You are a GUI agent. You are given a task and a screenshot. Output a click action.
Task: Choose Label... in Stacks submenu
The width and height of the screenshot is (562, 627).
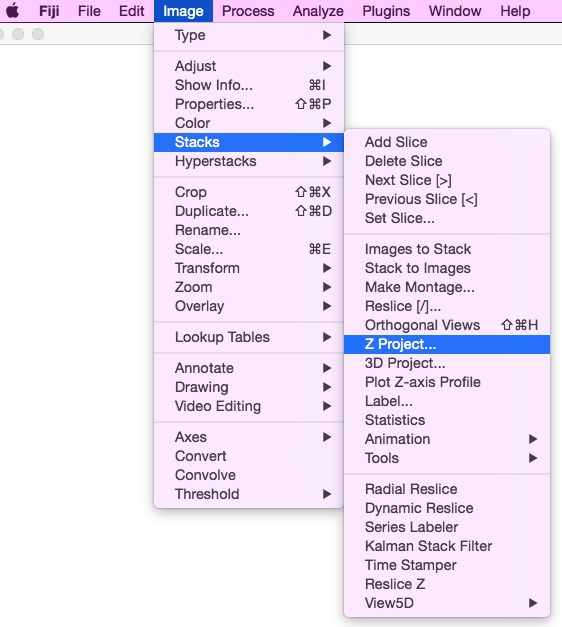[447, 401]
